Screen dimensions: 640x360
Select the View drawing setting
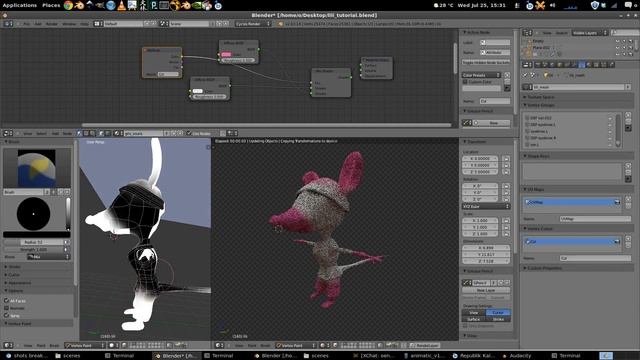click(x=474, y=313)
